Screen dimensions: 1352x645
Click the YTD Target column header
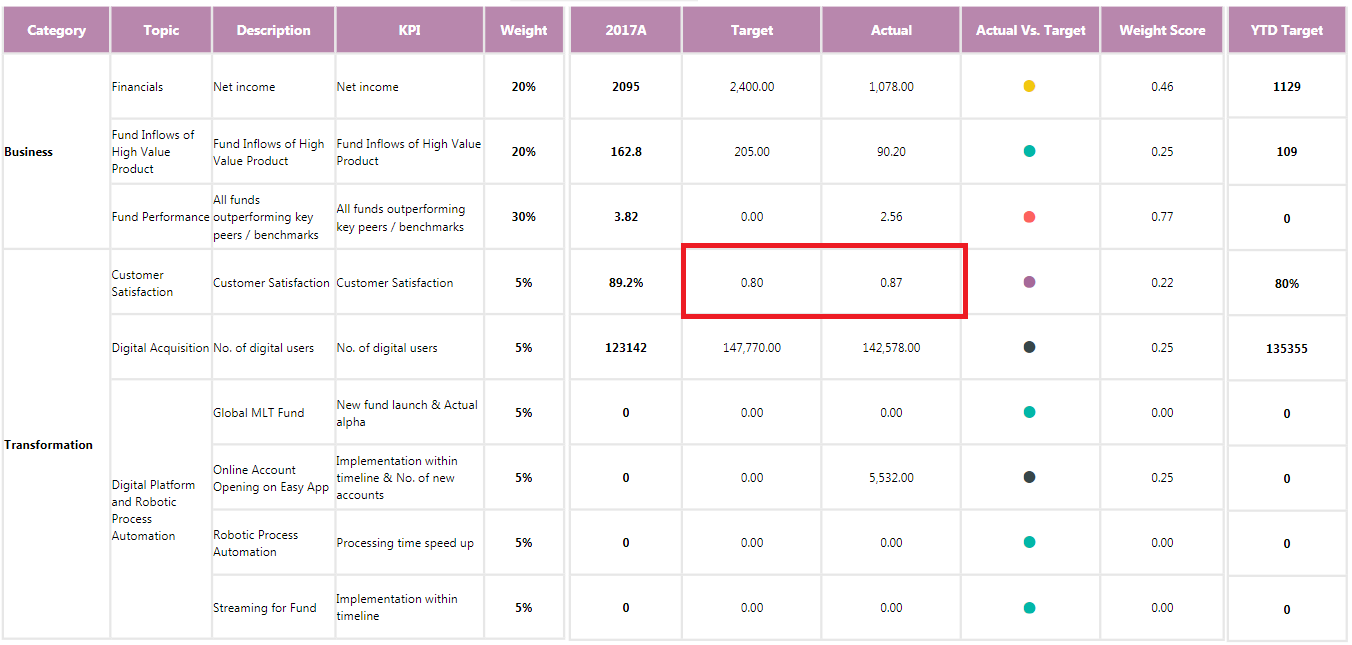pyautogui.click(x=1287, y=30)
